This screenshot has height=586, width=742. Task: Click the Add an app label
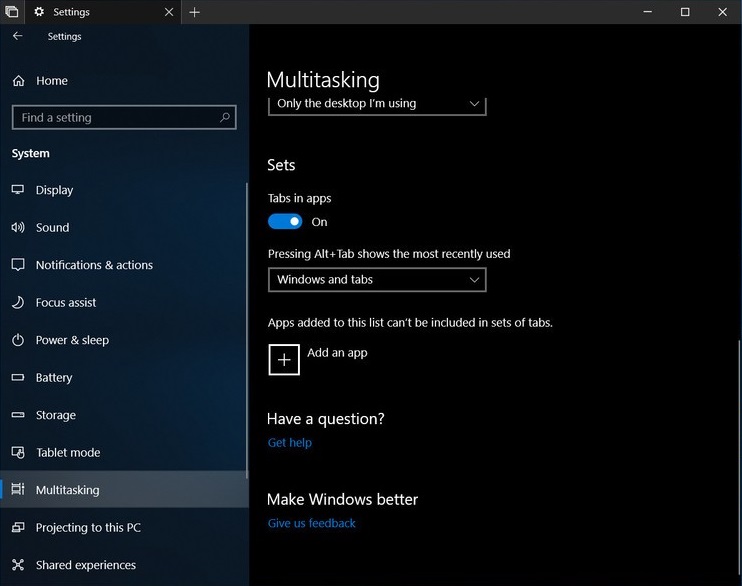tap(337, 353)
